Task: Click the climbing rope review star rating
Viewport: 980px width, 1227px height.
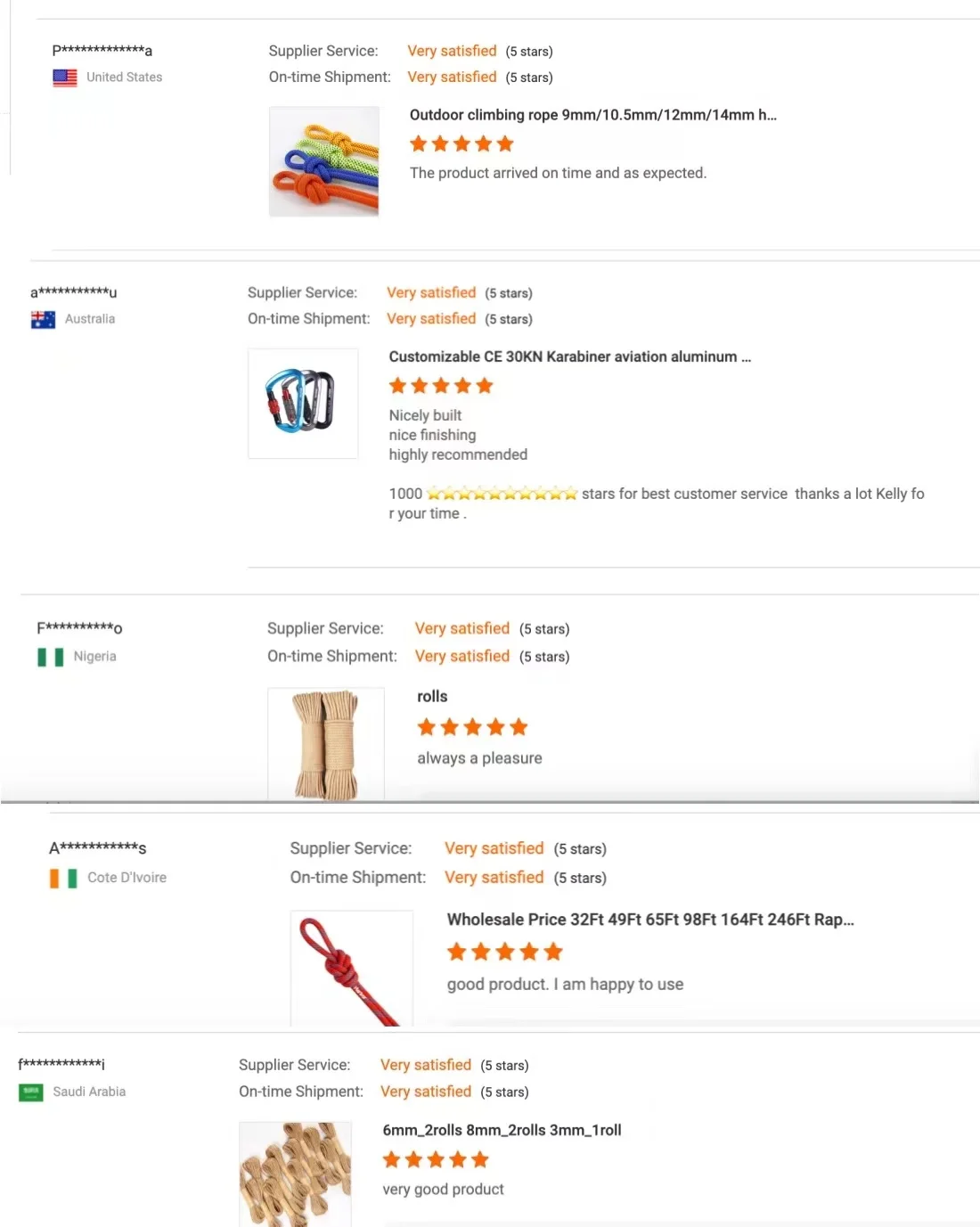Action: [x=461, y=144]
